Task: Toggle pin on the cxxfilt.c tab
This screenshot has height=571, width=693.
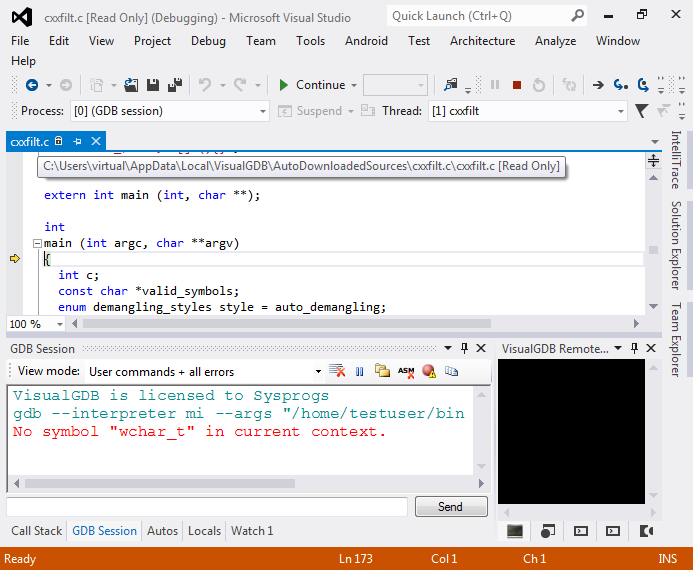Action: click(78, 141)
